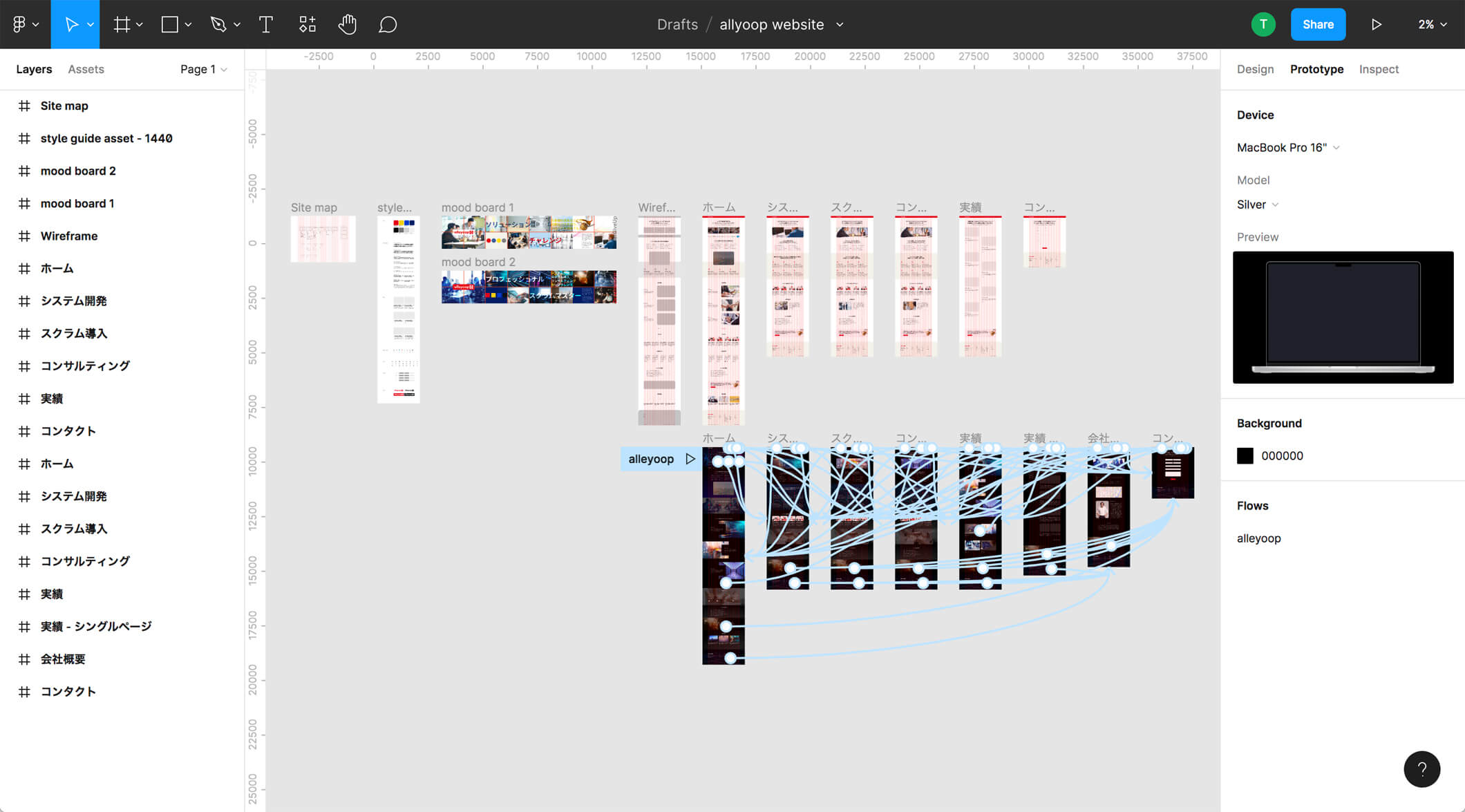Select the mood board 1 frame on canvas
This screenshot has height=812, width=1465.
click(x=529, y=232)
